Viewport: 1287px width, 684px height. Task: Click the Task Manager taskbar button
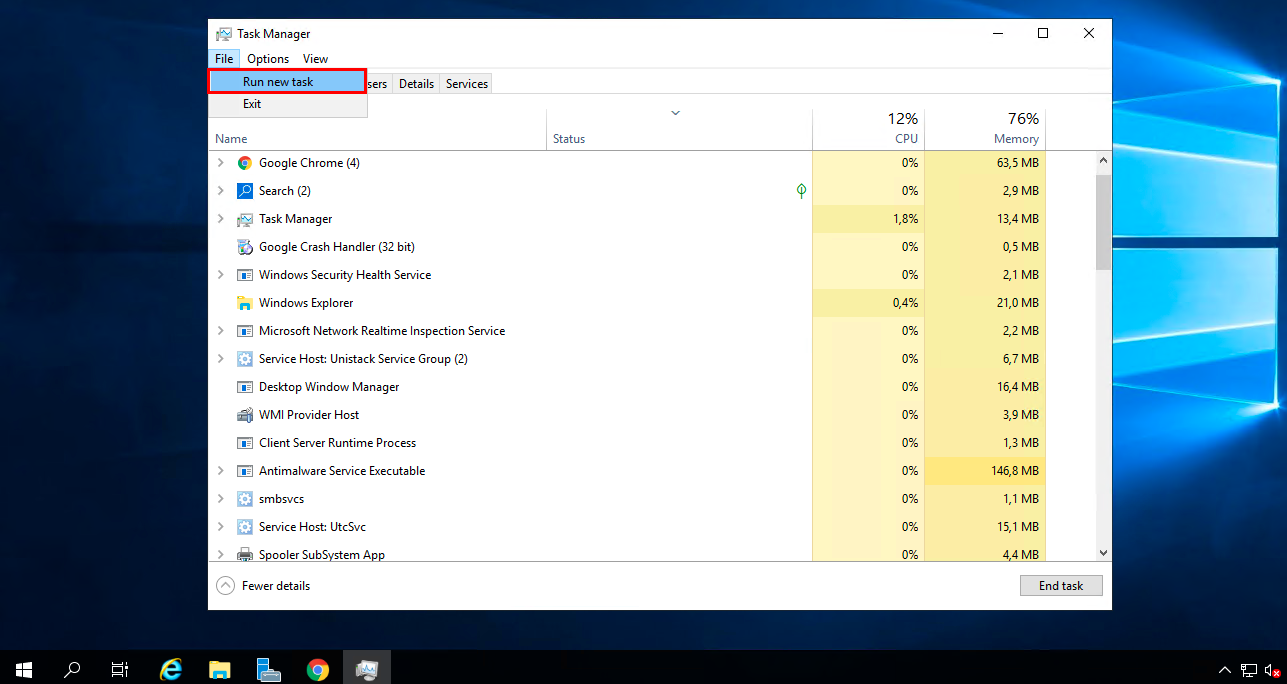[367, 669]
